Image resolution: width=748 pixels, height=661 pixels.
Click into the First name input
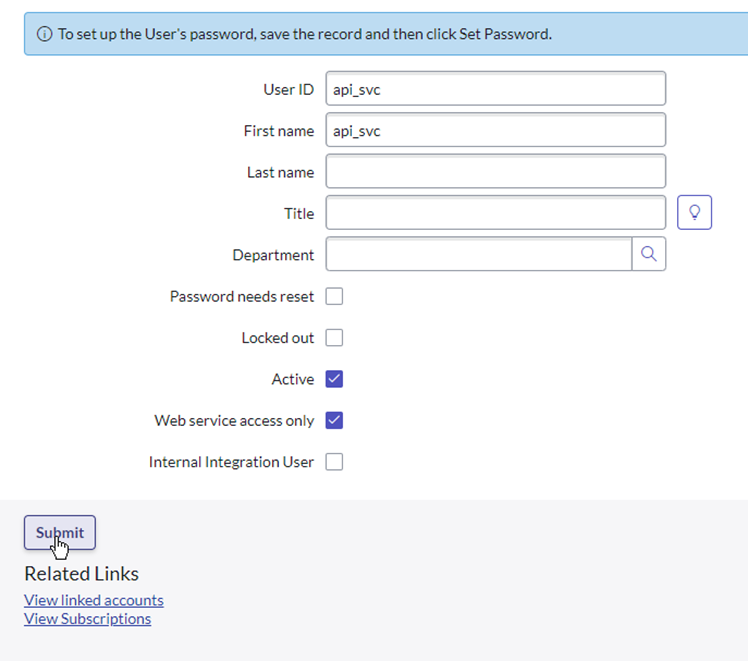click(496, 130)
